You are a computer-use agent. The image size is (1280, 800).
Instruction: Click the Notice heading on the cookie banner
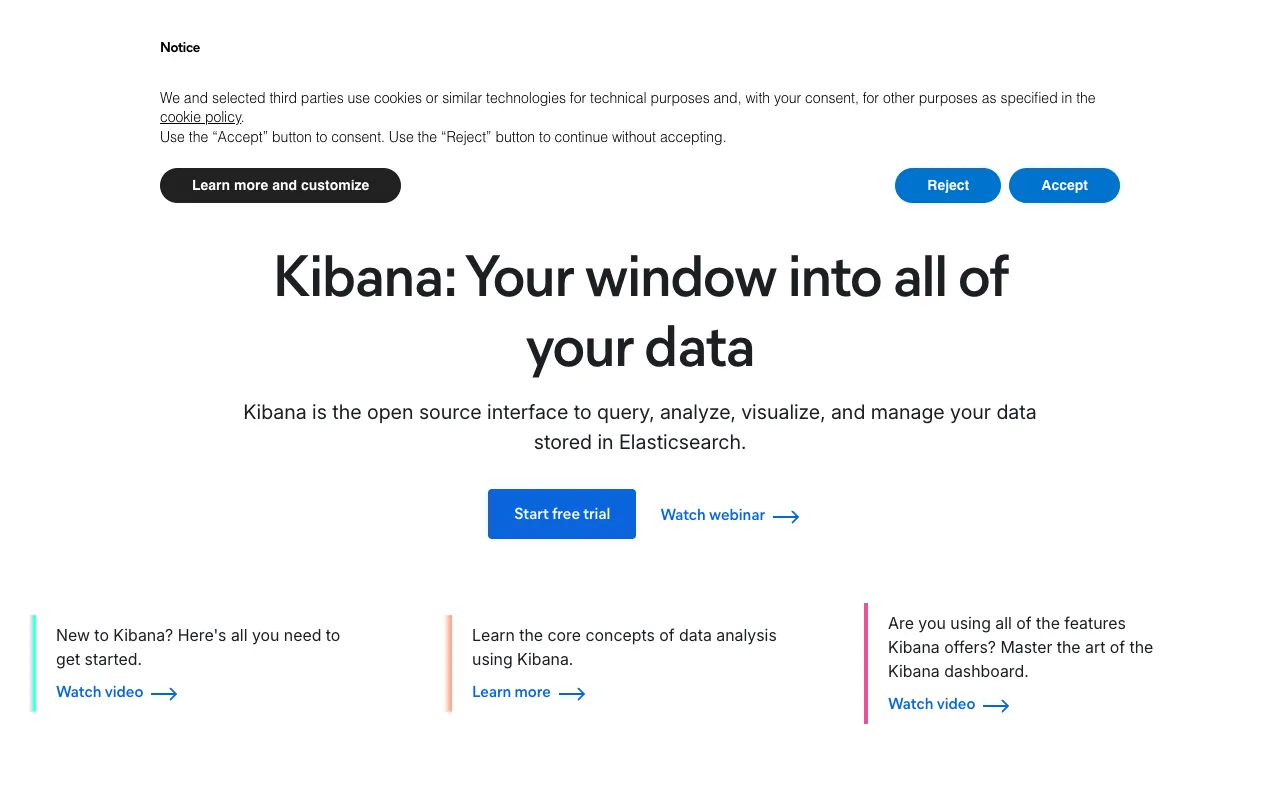[180, 47]
